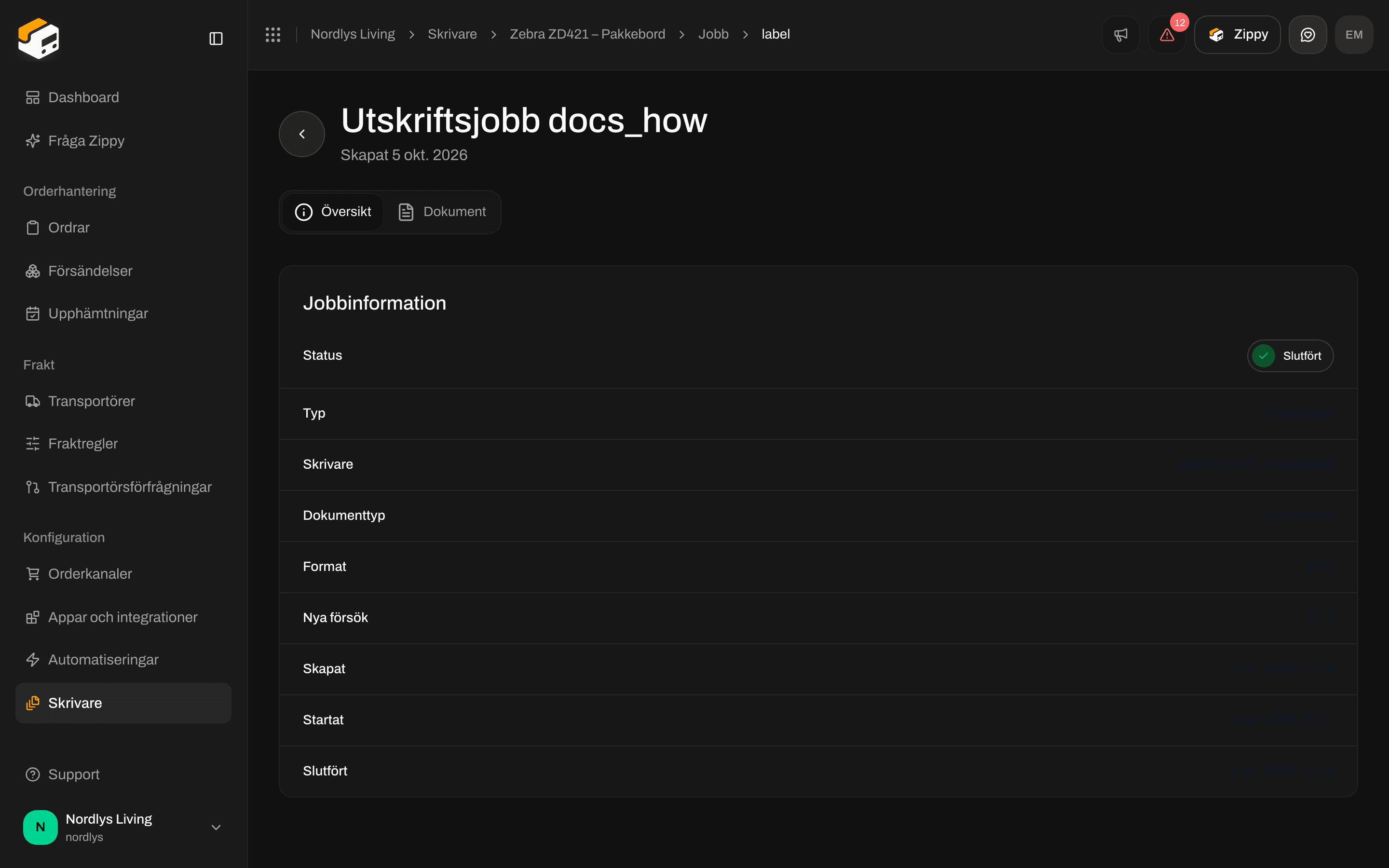Viewport: 1389px width, 868px height.
Task: Open the announcements megaphone icon
Action: tap(1120, 34)
